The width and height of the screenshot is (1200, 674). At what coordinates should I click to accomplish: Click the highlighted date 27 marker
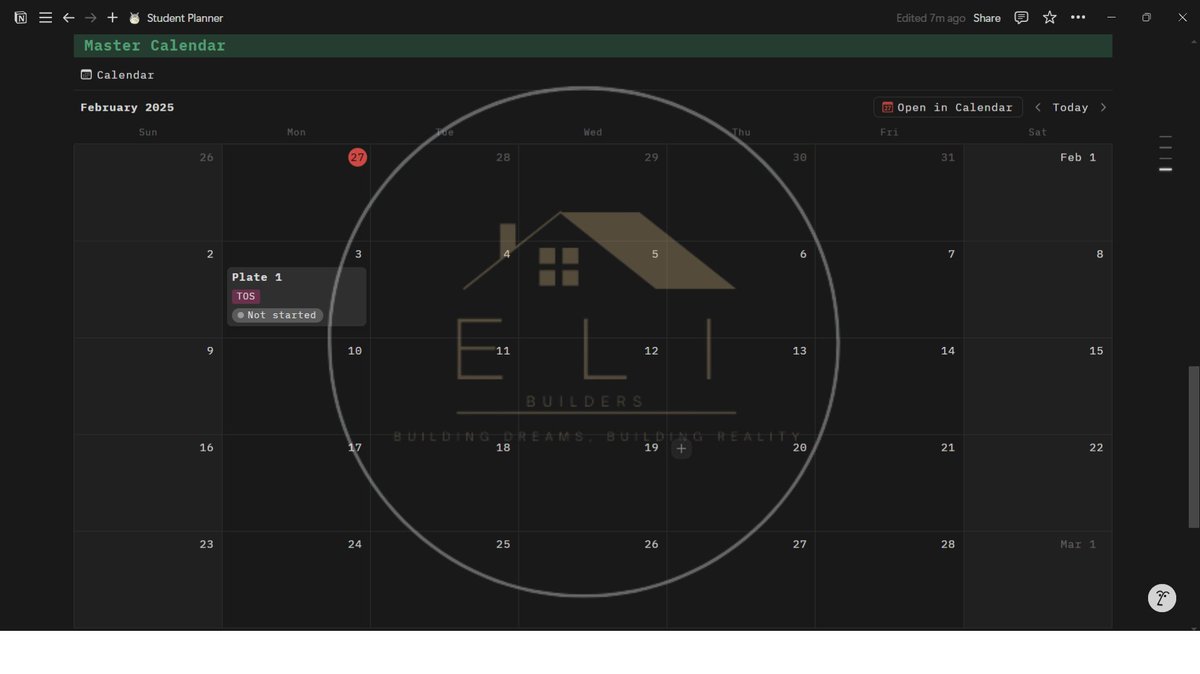pyautogui.click(x=357, y=157)
